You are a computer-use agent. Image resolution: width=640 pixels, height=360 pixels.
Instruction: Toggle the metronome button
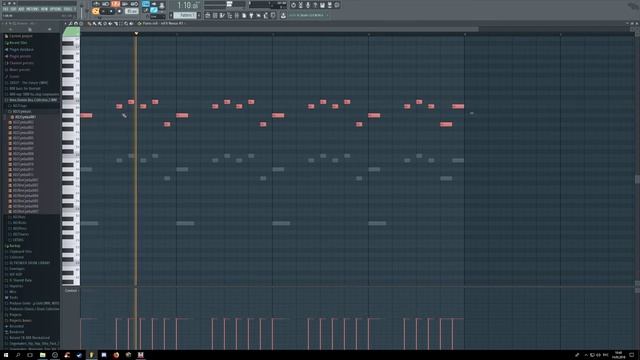click(x=96, y=4)
